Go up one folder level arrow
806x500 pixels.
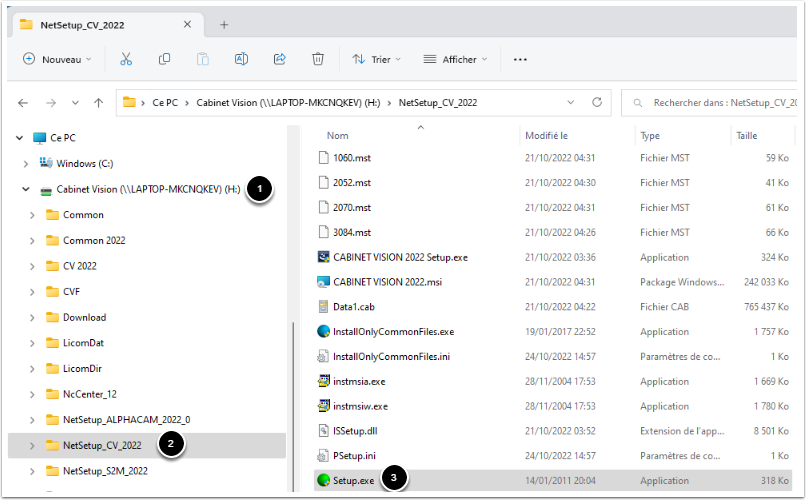click(x=99, y=103)
